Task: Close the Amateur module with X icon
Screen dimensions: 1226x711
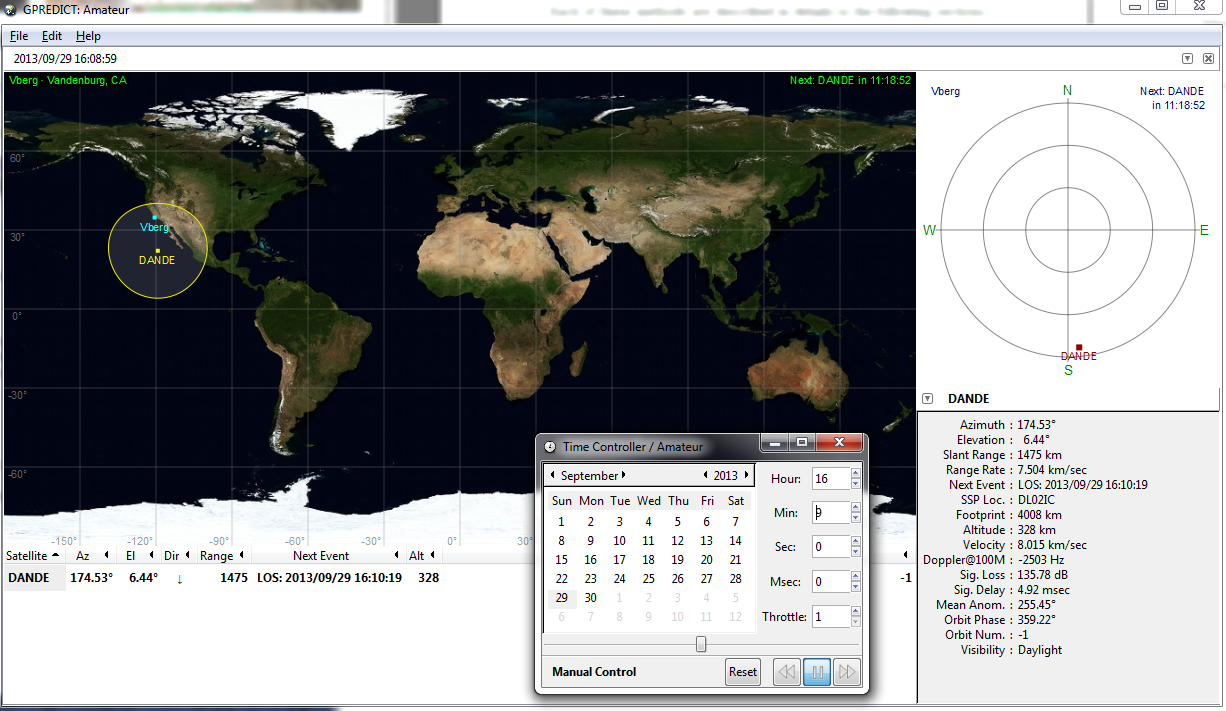Action: tap(1207, 59)
